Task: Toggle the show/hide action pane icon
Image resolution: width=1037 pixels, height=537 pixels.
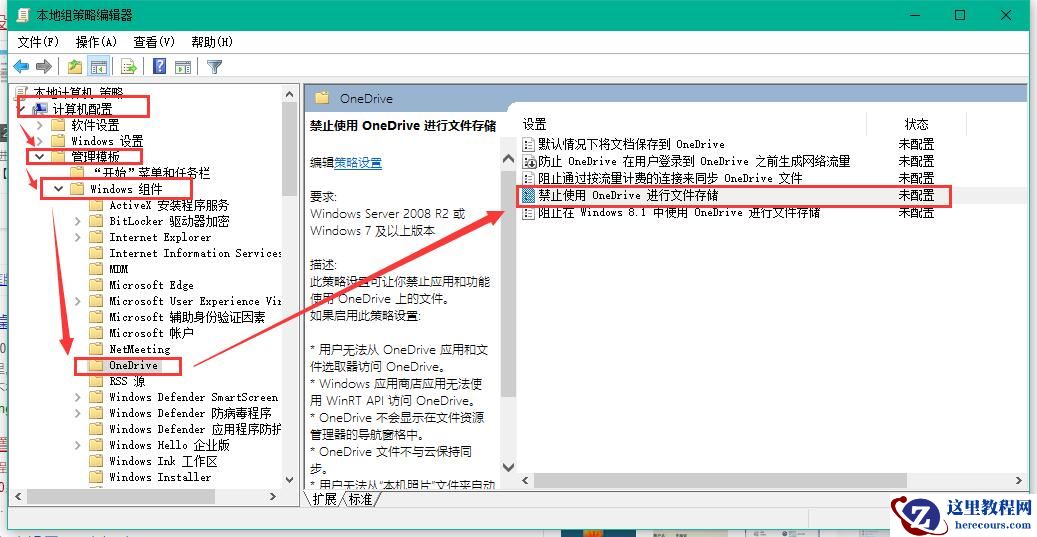Action: pyautogui.click(x=183, y=66)
